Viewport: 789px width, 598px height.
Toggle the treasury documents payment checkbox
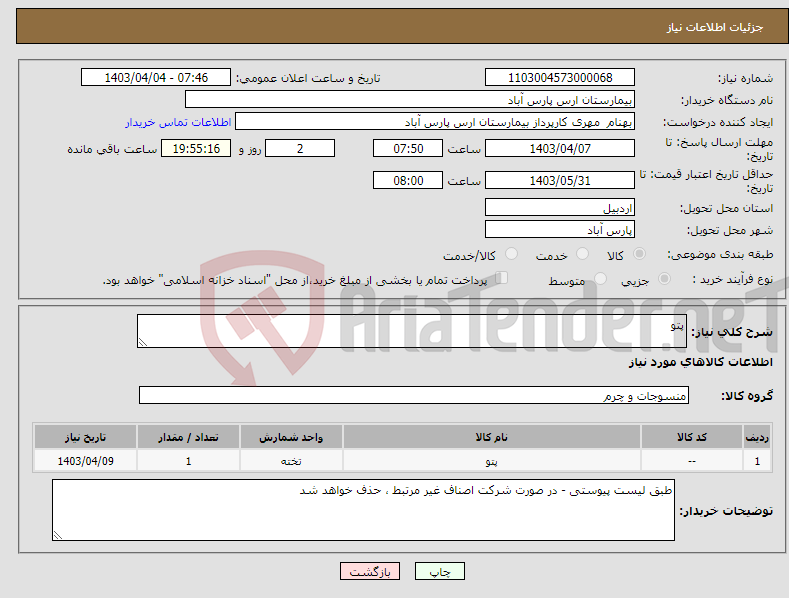click(502, 277)
